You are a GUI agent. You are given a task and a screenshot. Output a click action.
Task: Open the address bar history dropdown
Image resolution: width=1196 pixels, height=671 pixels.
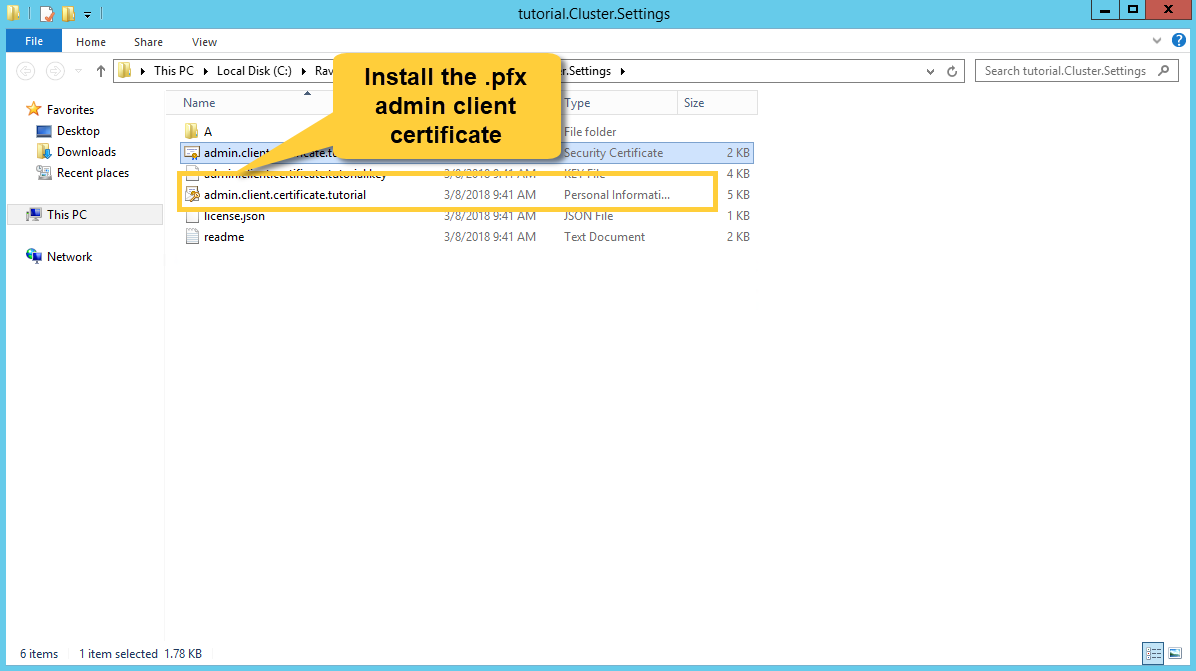931,72
